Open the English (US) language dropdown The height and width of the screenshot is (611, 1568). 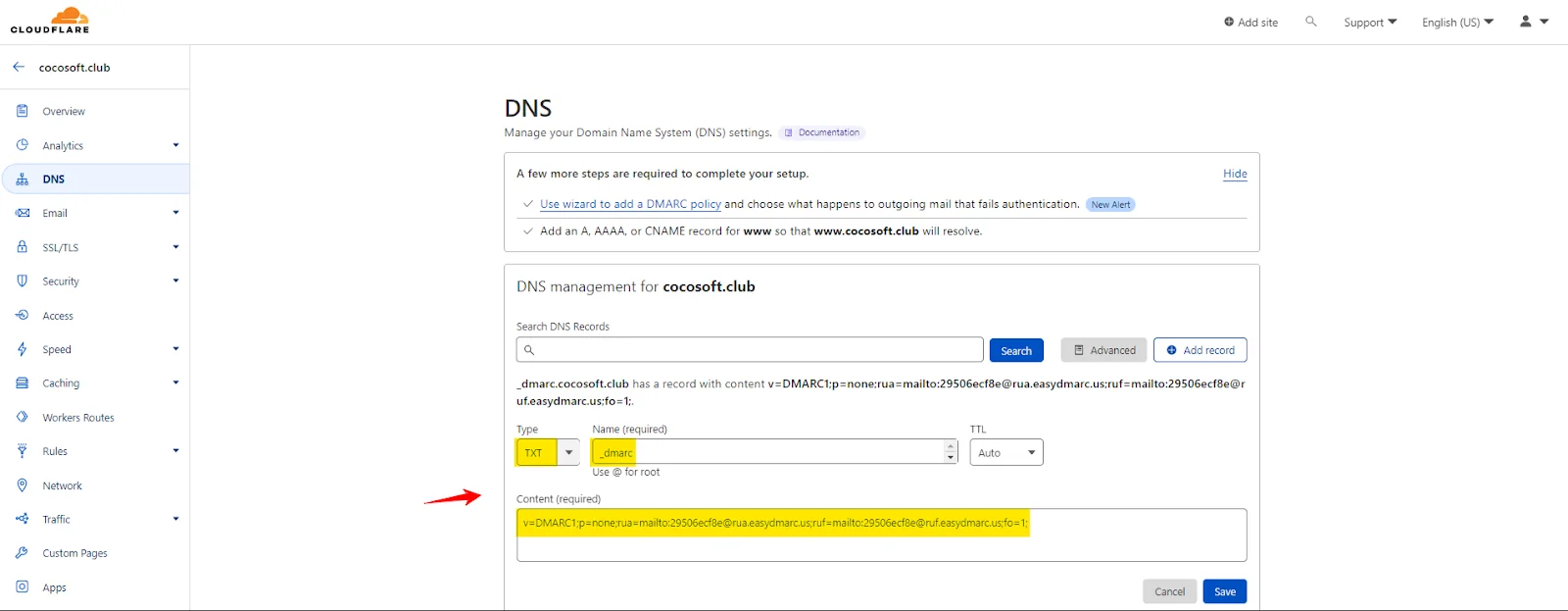[x=1458, y=22]
